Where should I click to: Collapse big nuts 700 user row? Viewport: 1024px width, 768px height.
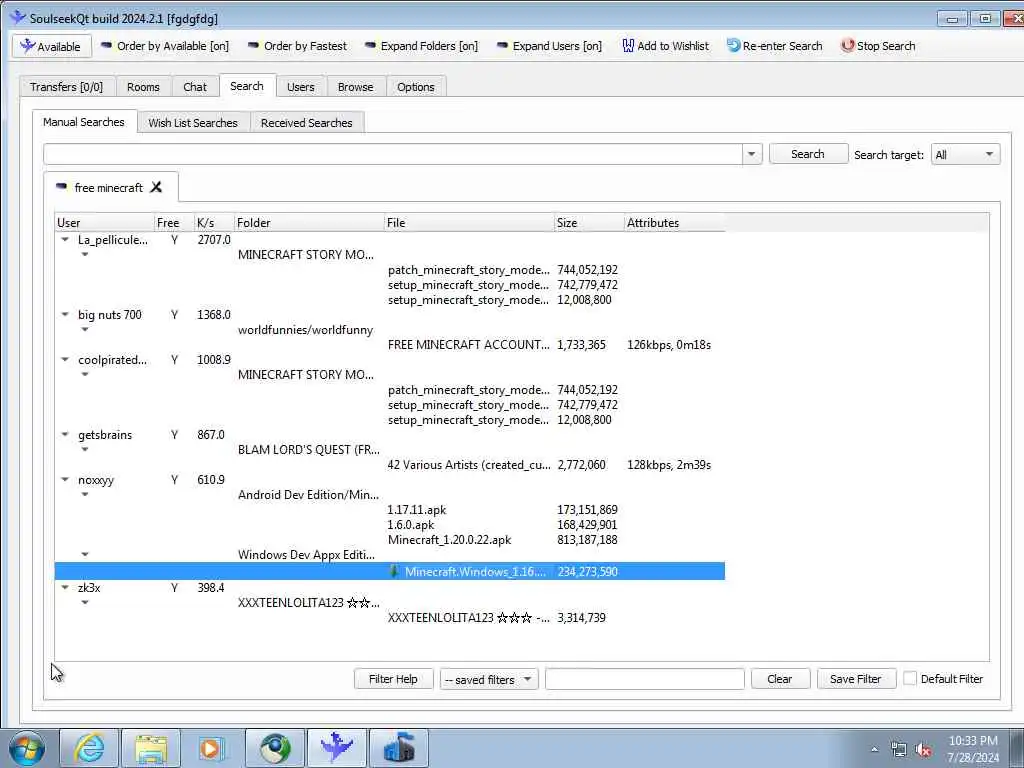pos(65,315)
